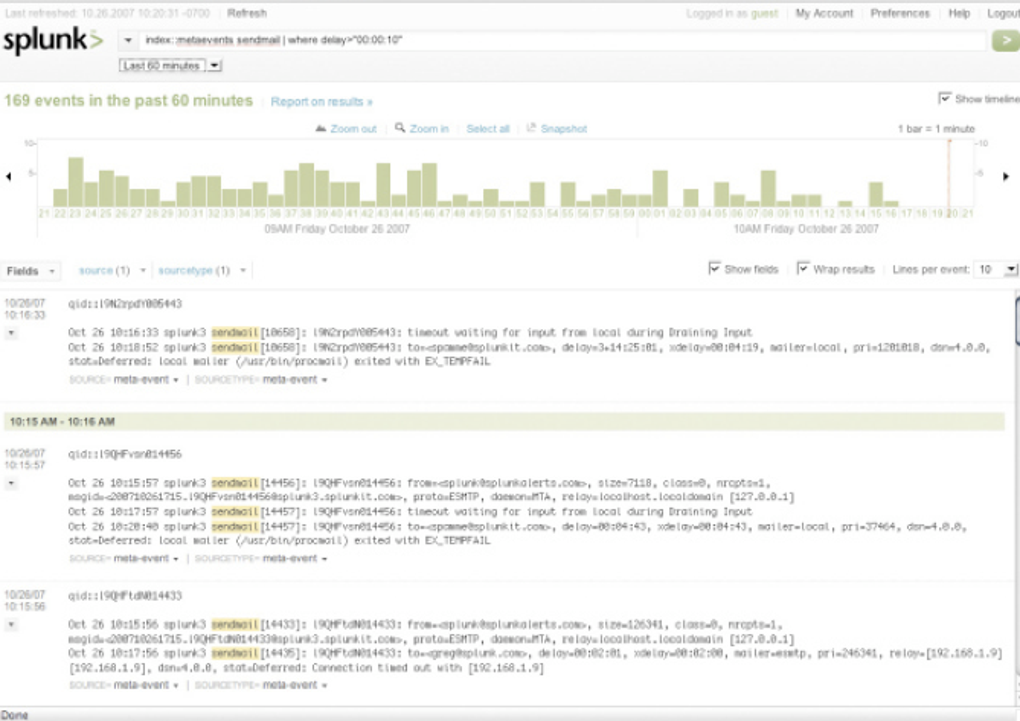Click the 10:15:56 event timestamp
Image resolution: width=1020 pixels, height=721 pixels.
(x=25, y=601)
